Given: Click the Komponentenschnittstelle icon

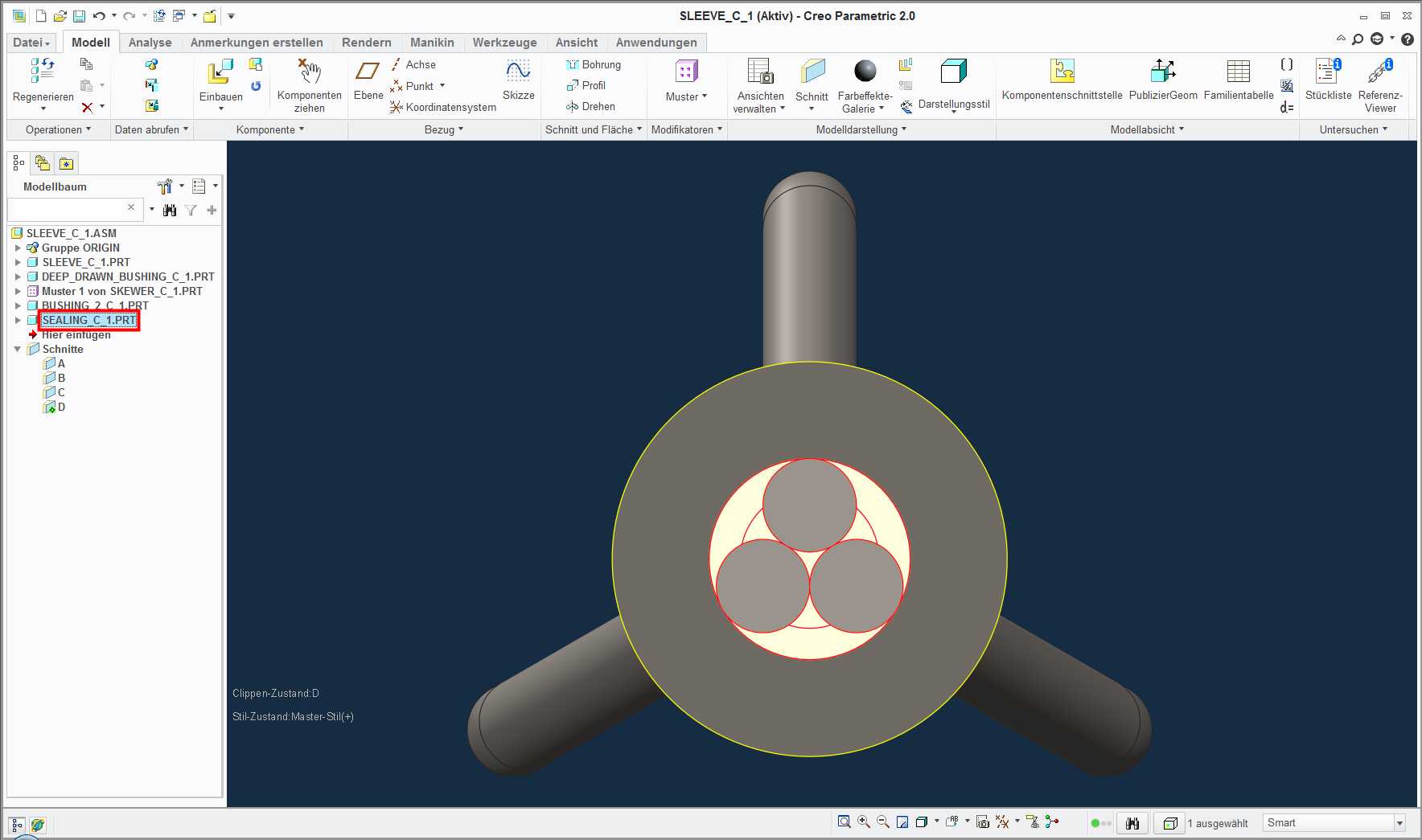Looking at the screenshot, I should click(x=1062, y=72).
